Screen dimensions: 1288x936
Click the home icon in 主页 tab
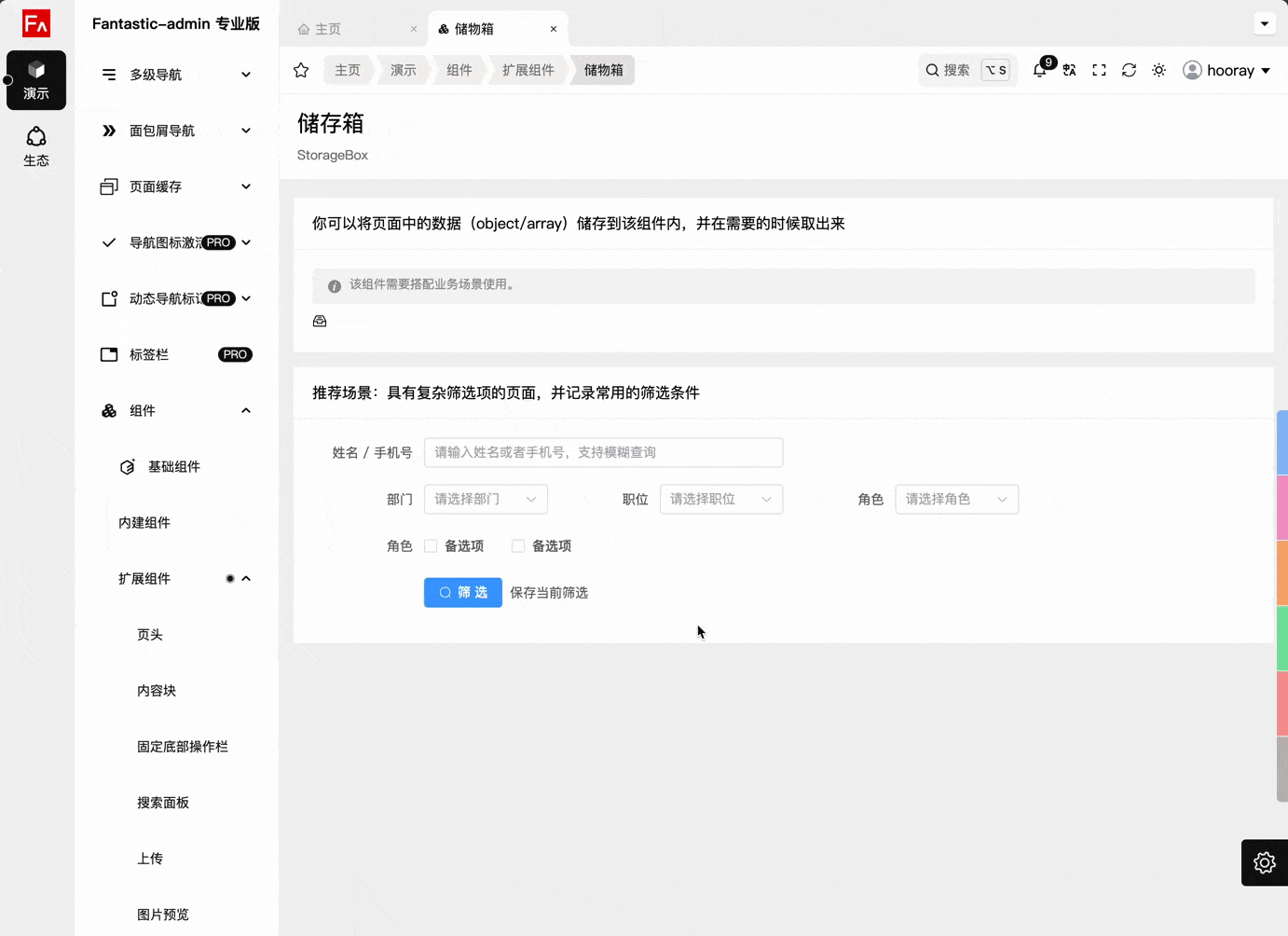[304, 29]
